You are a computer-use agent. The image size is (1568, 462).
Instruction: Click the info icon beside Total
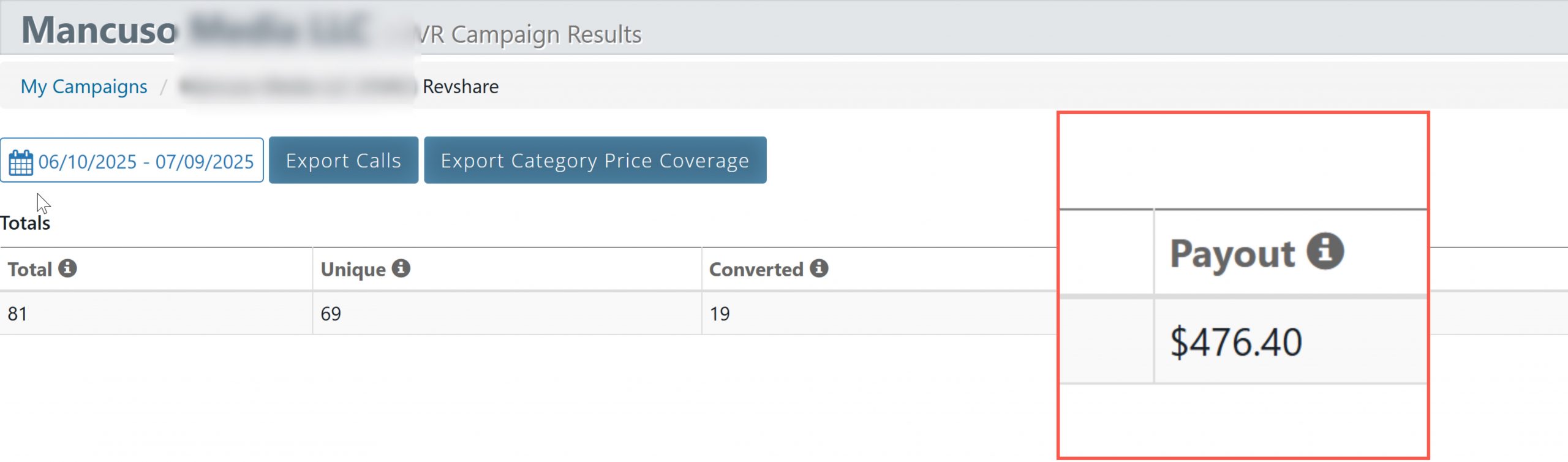[67, 268]
